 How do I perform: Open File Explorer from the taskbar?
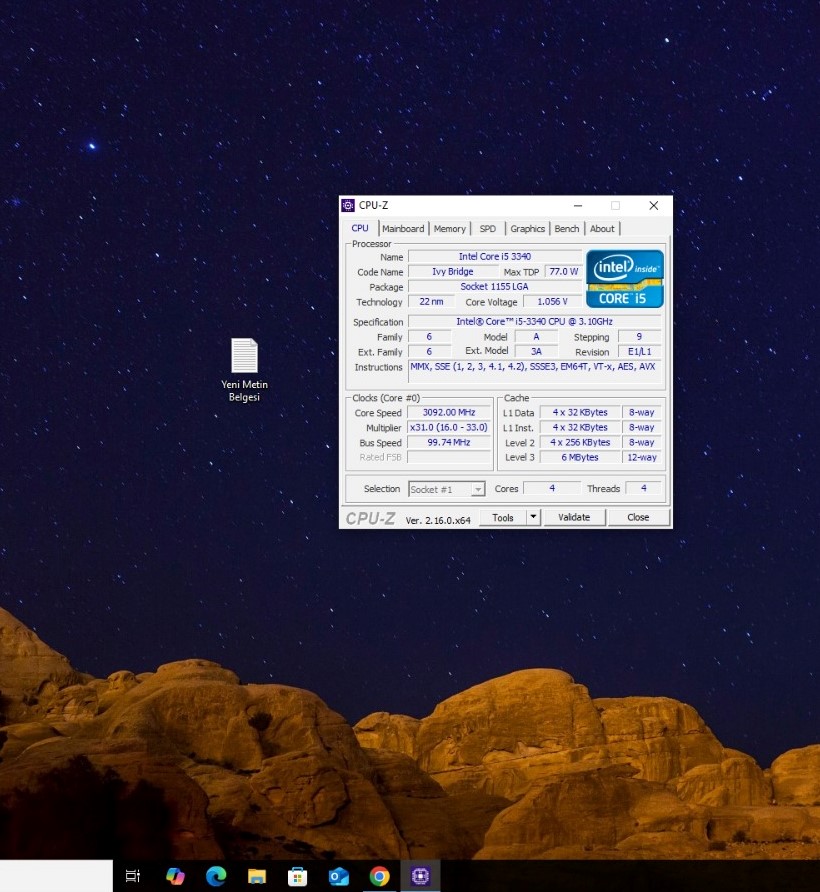pos(257,876)
